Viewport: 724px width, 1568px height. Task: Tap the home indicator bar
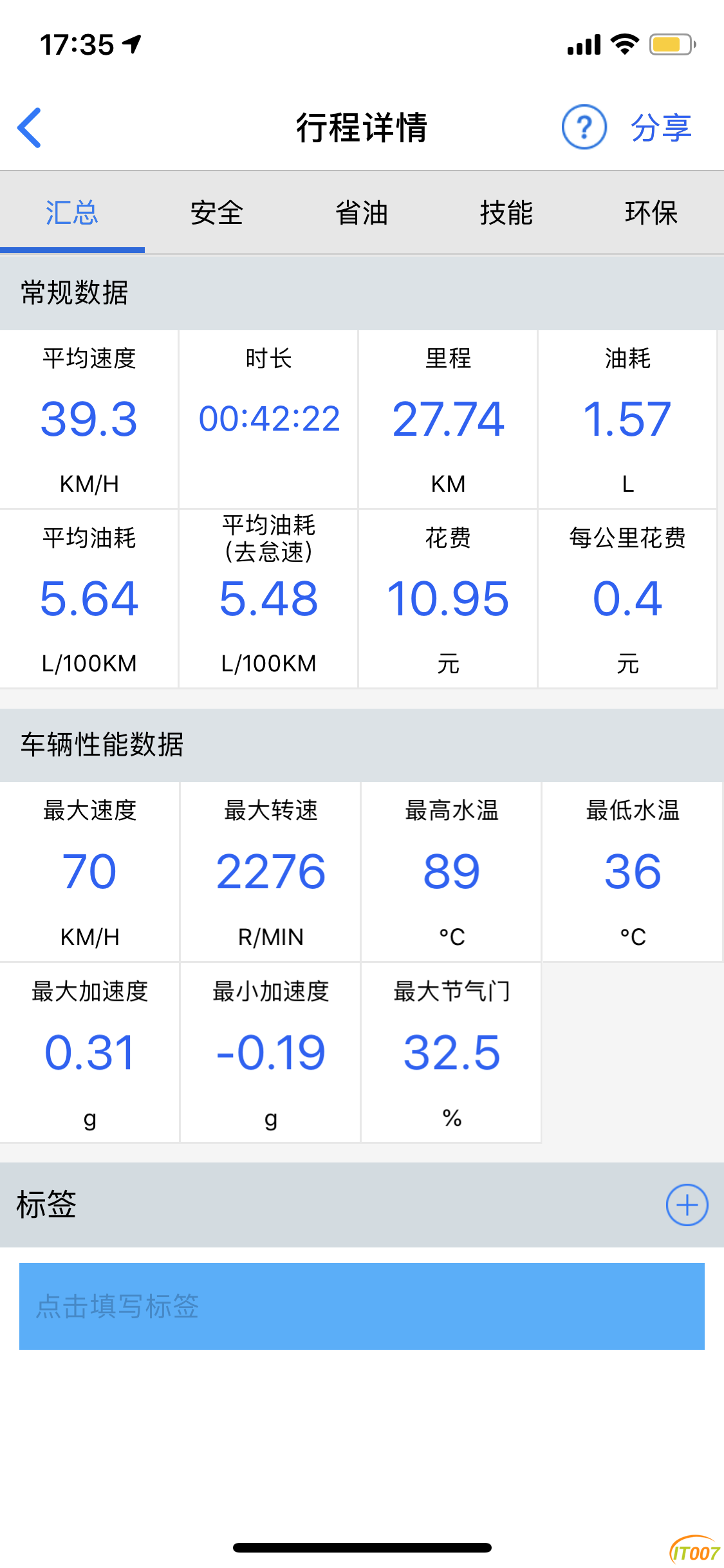click(x=362, y=1547)
